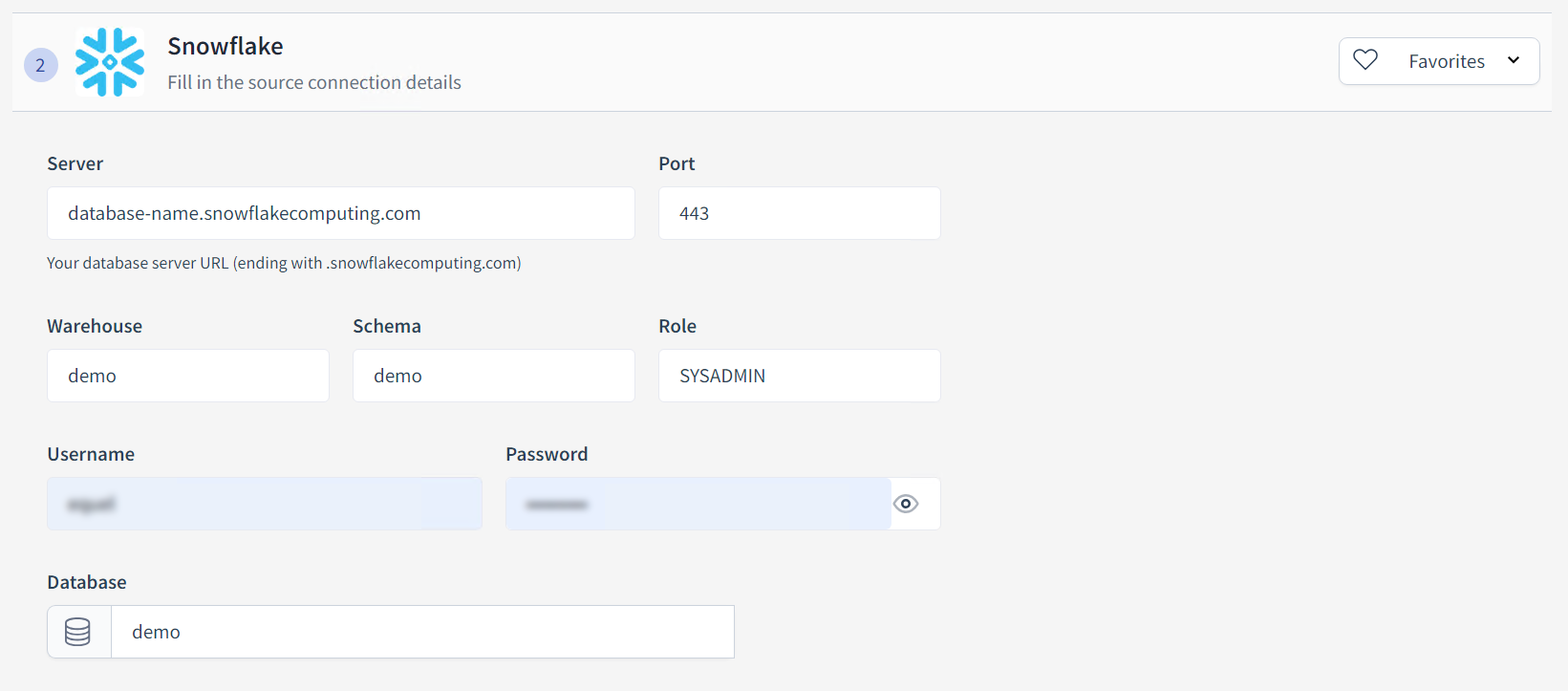Focus the Port field showing 443
The image size is (1568, 691).
(x=799, y=213)
